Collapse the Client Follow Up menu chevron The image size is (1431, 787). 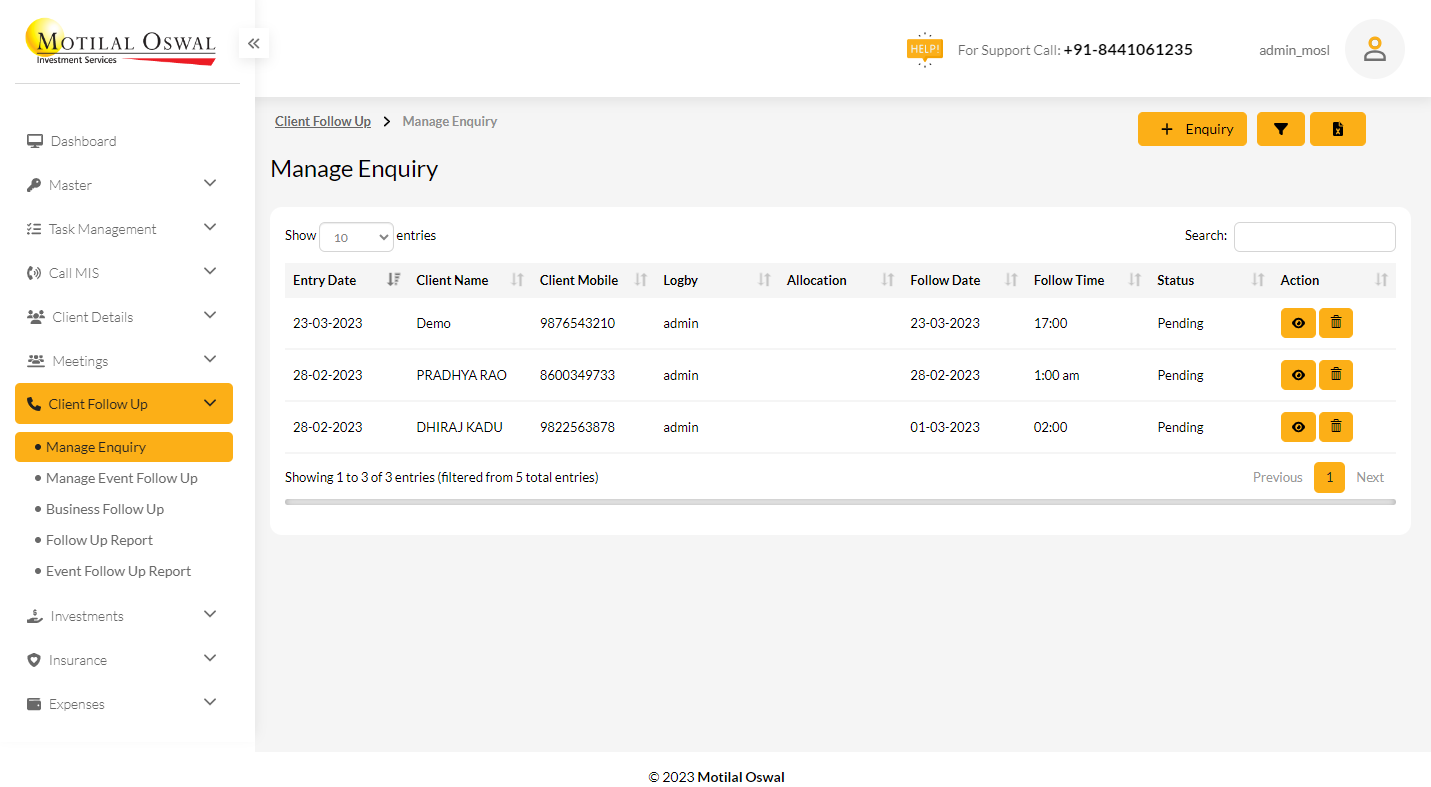click(210, 403)
